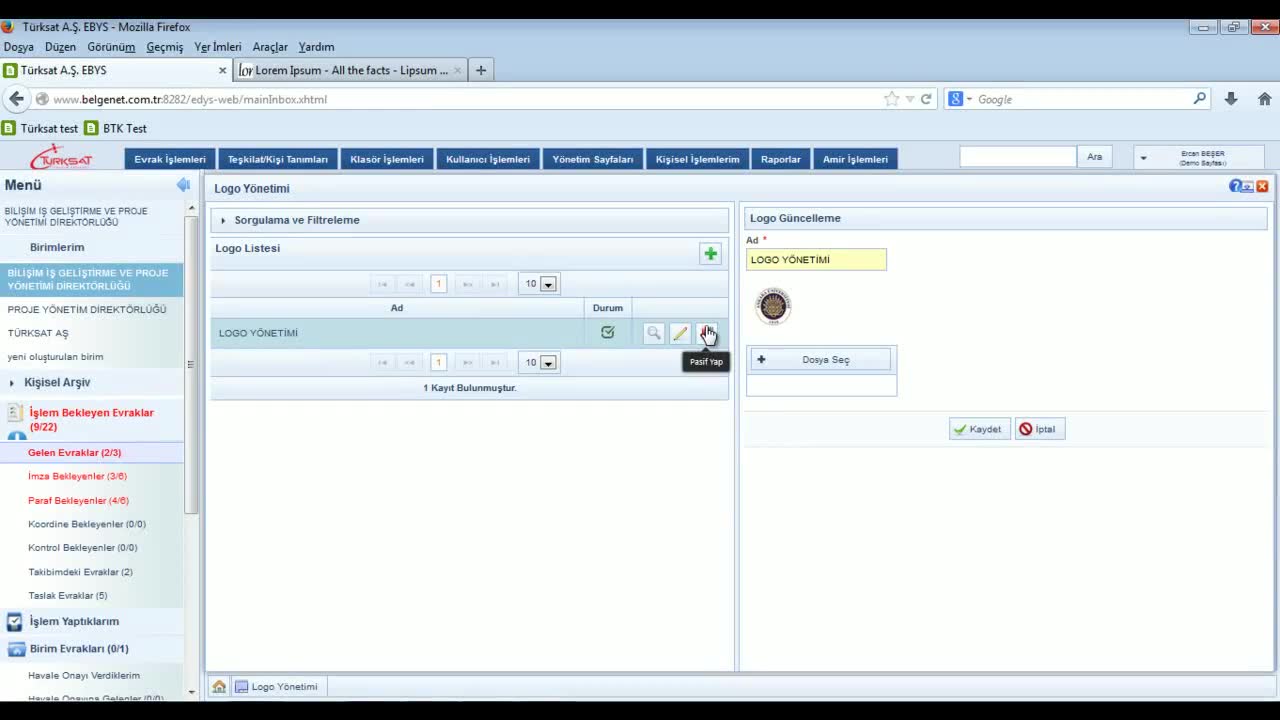Click the Firefox downloads arrow icon
The image size is (1280, 720).
pos(1231,99)
